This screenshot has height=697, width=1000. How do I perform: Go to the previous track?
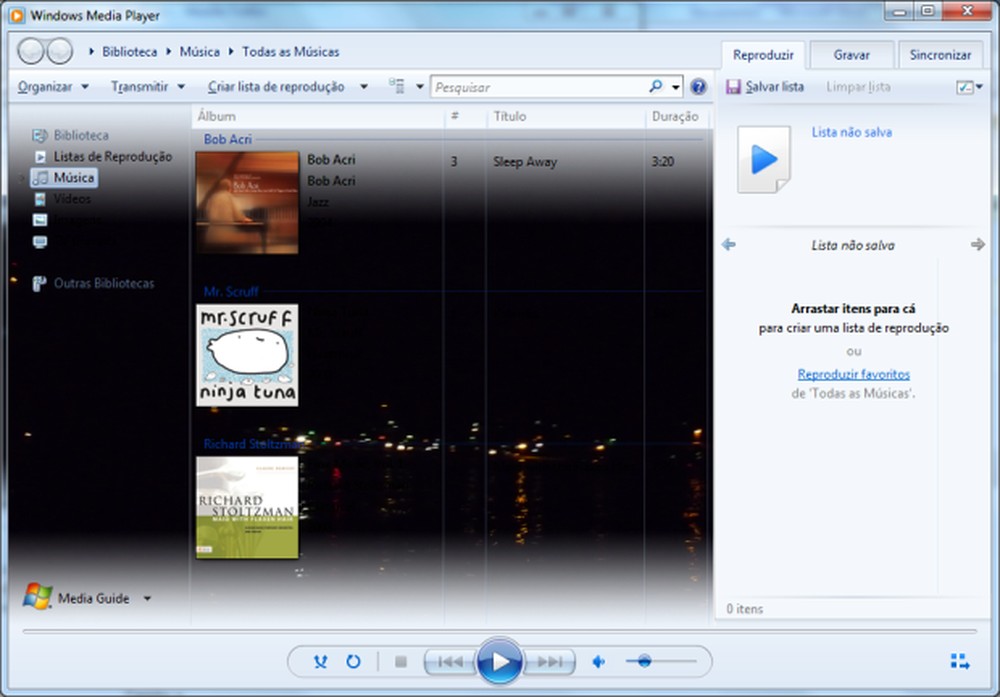[x=452, y=661]
